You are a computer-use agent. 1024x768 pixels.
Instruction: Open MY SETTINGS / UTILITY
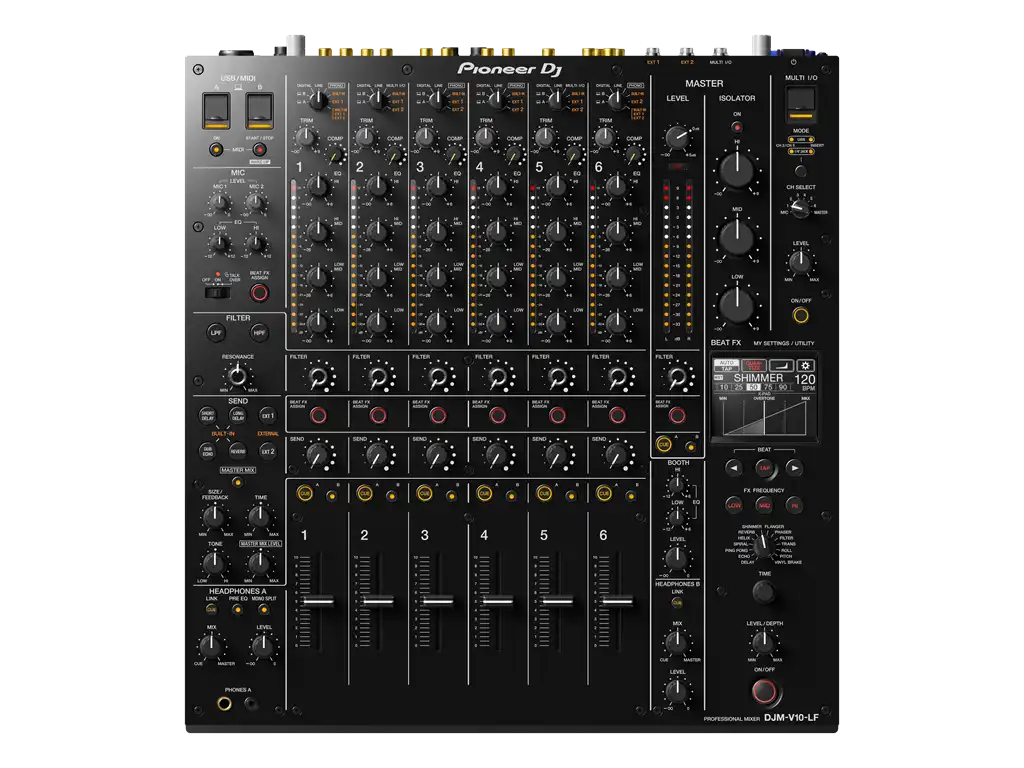783,342
